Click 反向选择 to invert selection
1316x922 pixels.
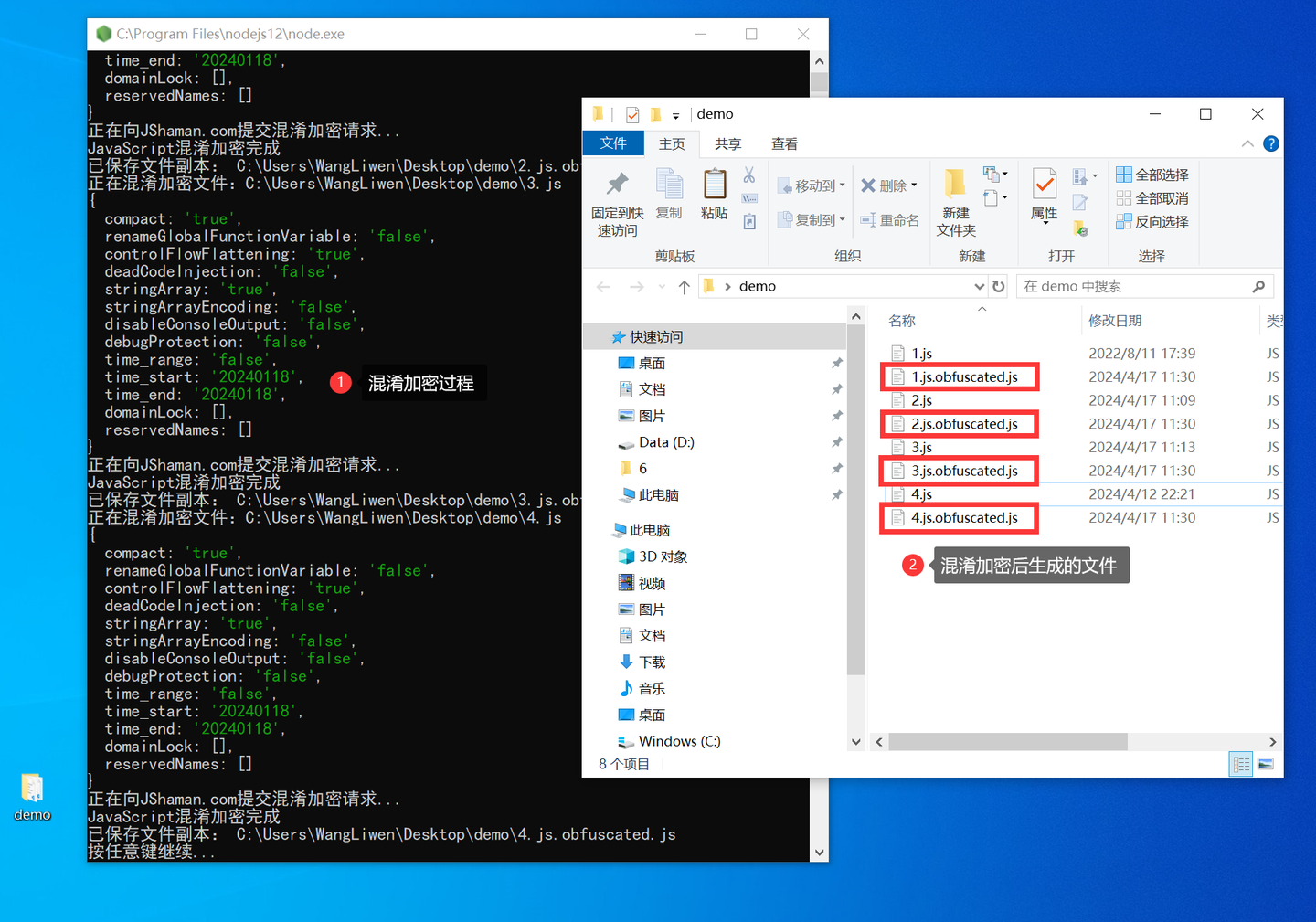tap(1152, 222)
